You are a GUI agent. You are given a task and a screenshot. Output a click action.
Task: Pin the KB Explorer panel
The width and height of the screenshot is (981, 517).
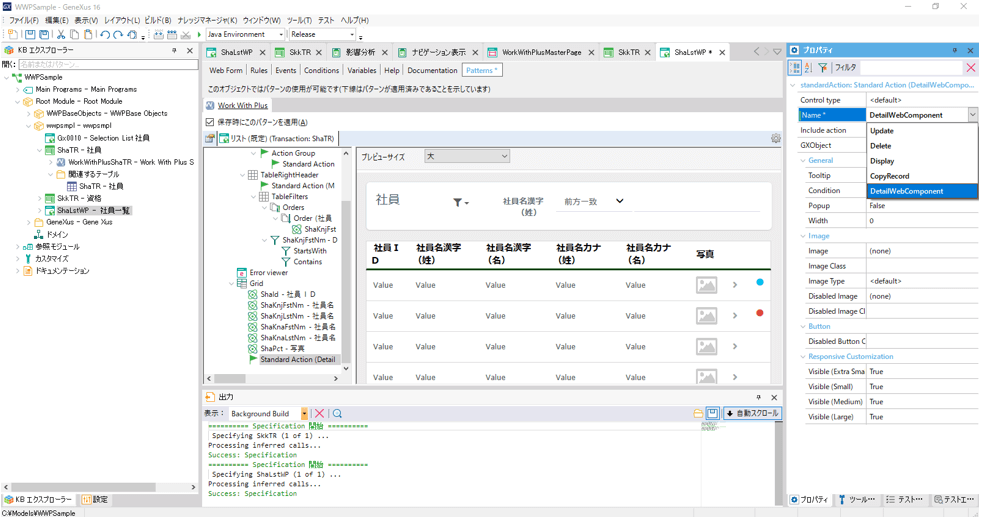175,50
